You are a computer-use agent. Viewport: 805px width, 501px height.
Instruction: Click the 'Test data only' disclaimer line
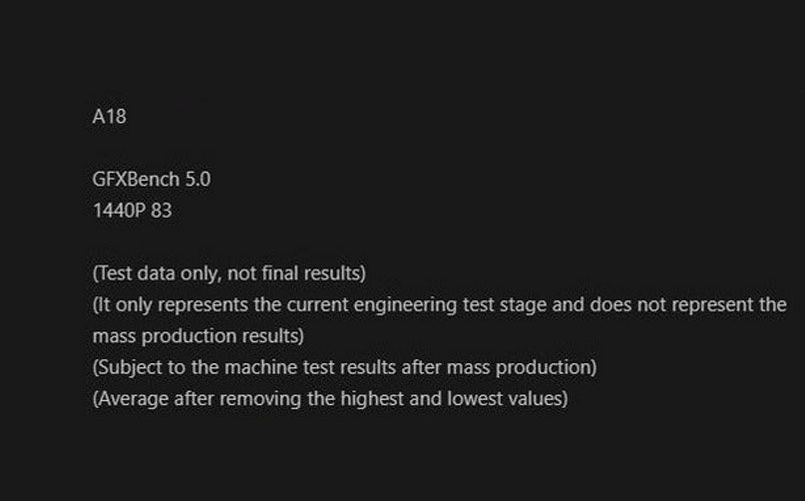click(229, 273)
